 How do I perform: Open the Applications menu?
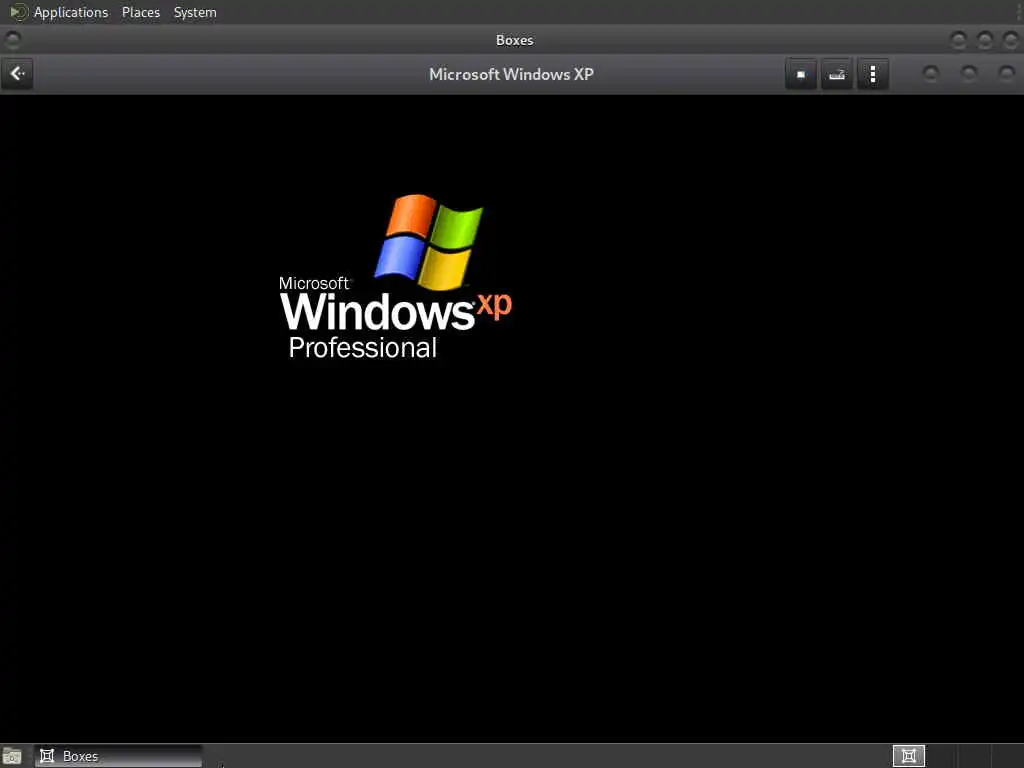71,12
